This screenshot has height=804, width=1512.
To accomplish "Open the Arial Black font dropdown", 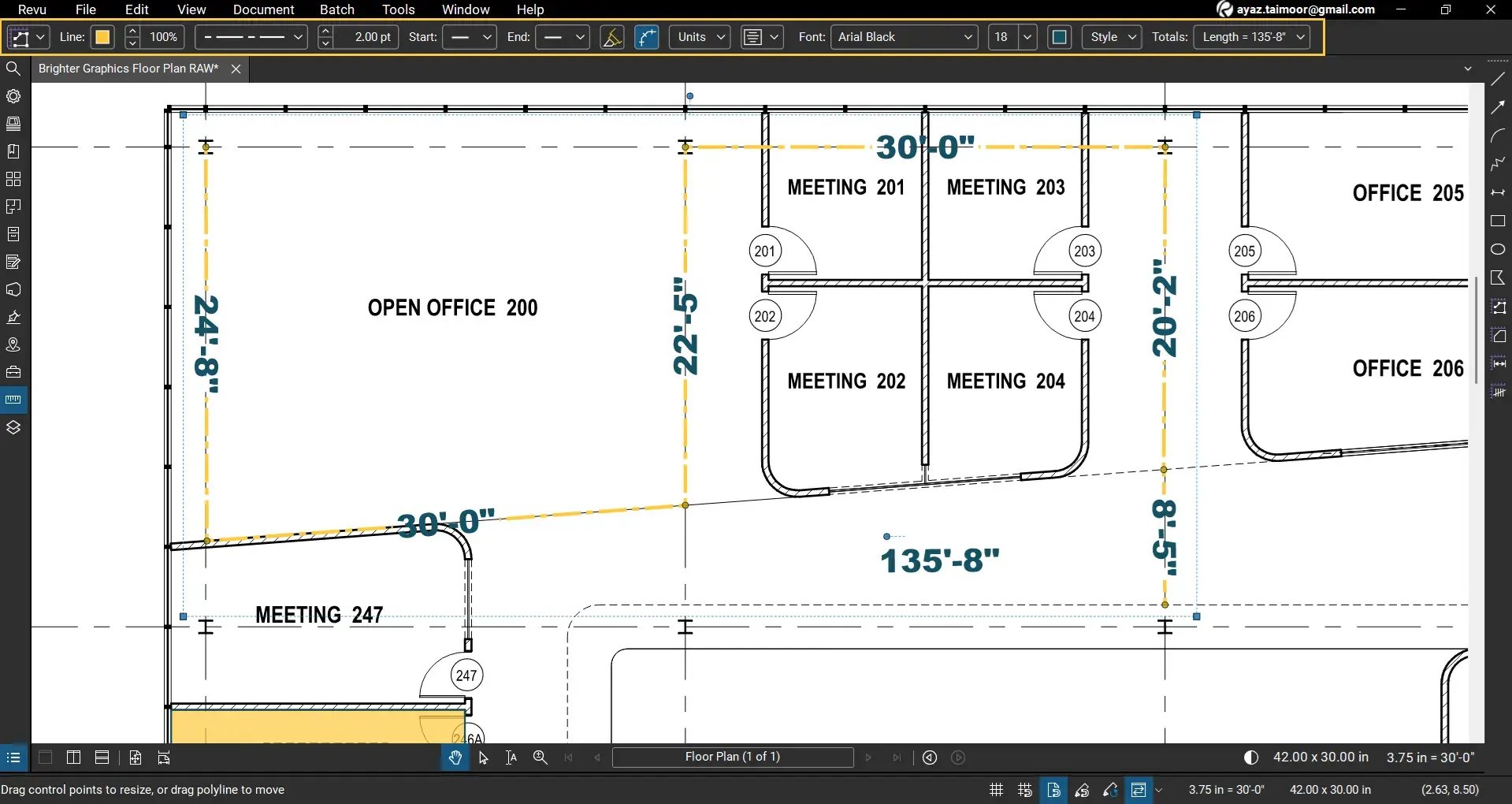I will tap(903, 36).
